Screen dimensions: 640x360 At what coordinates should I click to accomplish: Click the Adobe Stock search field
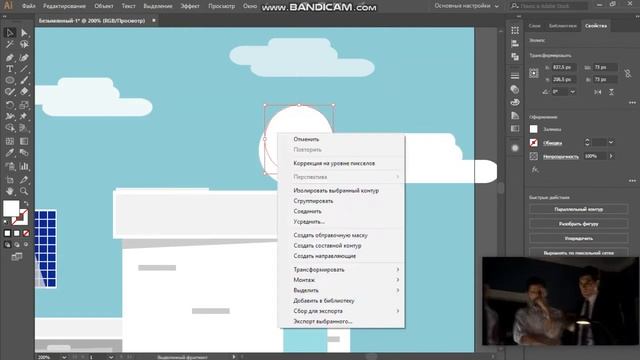tap(549, 6)
